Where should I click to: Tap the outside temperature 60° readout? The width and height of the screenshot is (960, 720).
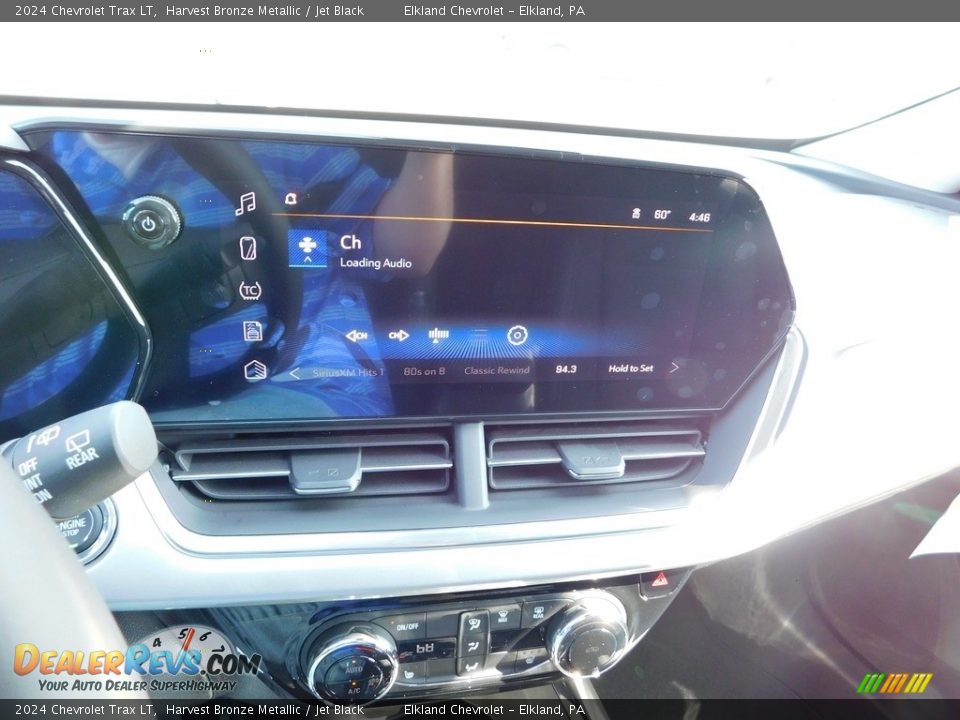coord(662,214)
